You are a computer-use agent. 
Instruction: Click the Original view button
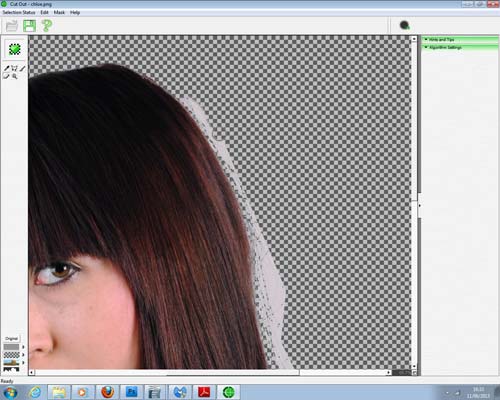tap(11, 338)
